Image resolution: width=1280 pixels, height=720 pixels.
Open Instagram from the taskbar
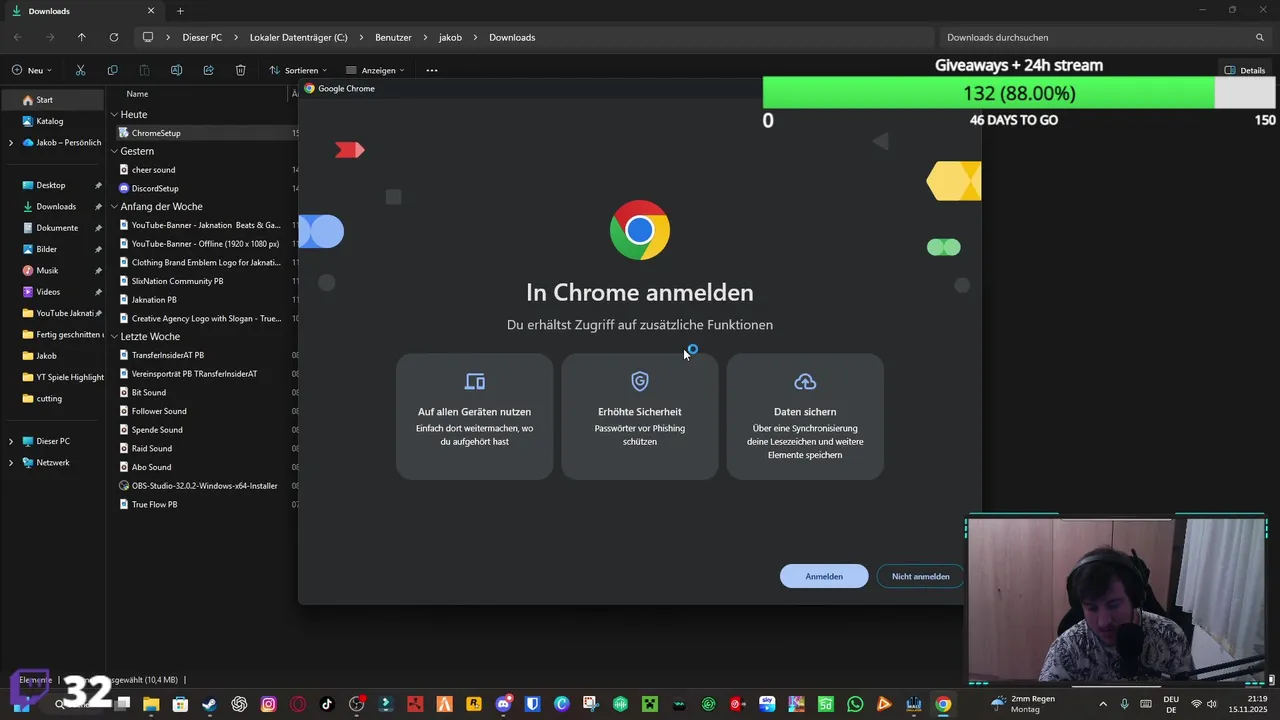pyautogui.click(x=268, y=704)
